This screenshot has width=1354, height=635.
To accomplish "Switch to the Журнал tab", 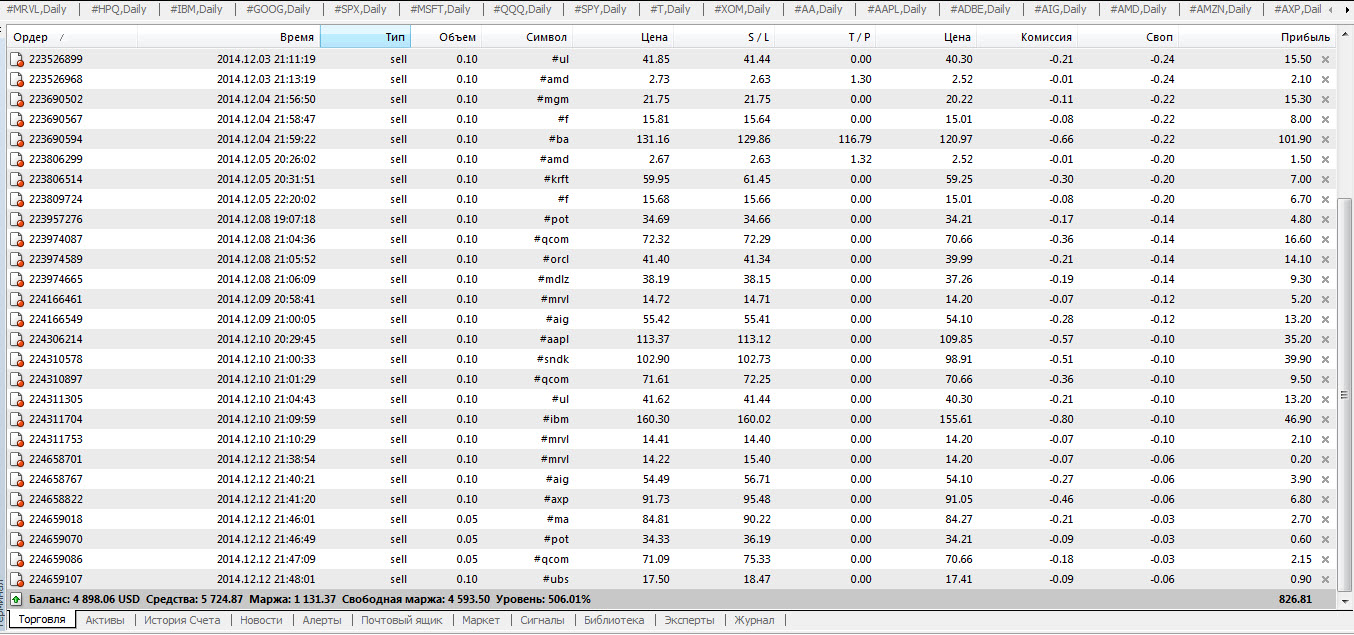I will pos(754,620).
